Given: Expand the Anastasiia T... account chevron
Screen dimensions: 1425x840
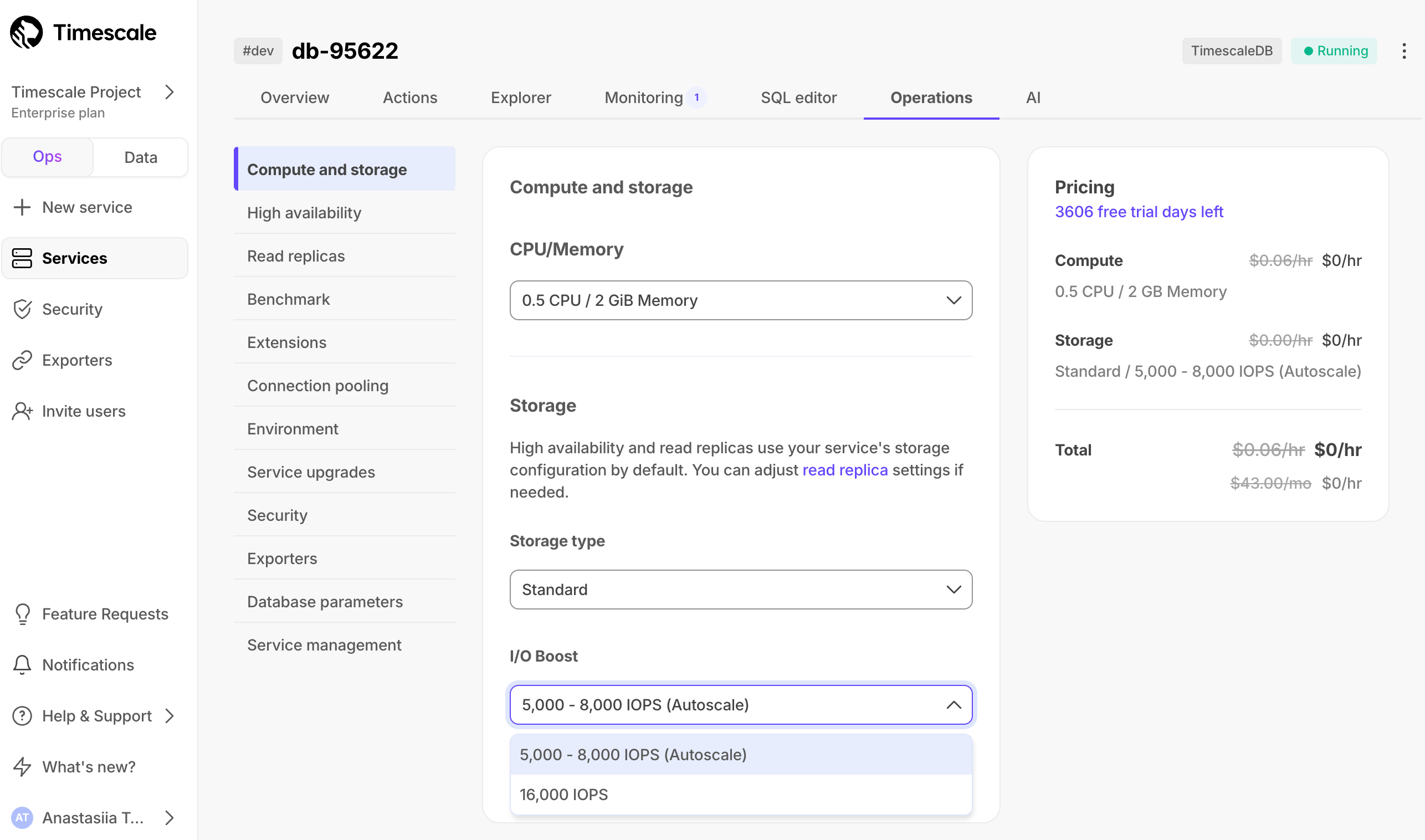Looking at the screenshot, I should click(x=169, y=817).
